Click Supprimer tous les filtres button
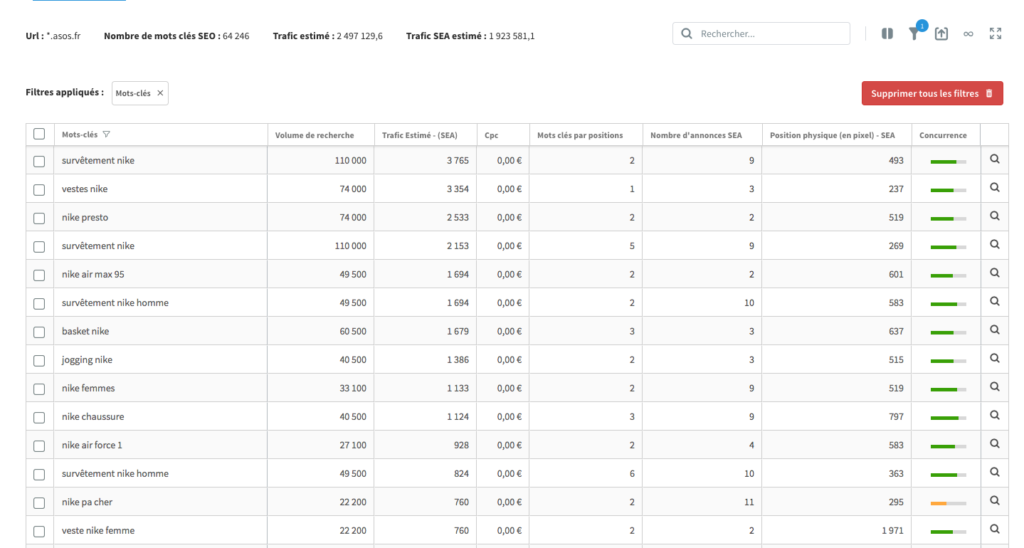Viewport: 1024px width, 548px height. (932, 93)
